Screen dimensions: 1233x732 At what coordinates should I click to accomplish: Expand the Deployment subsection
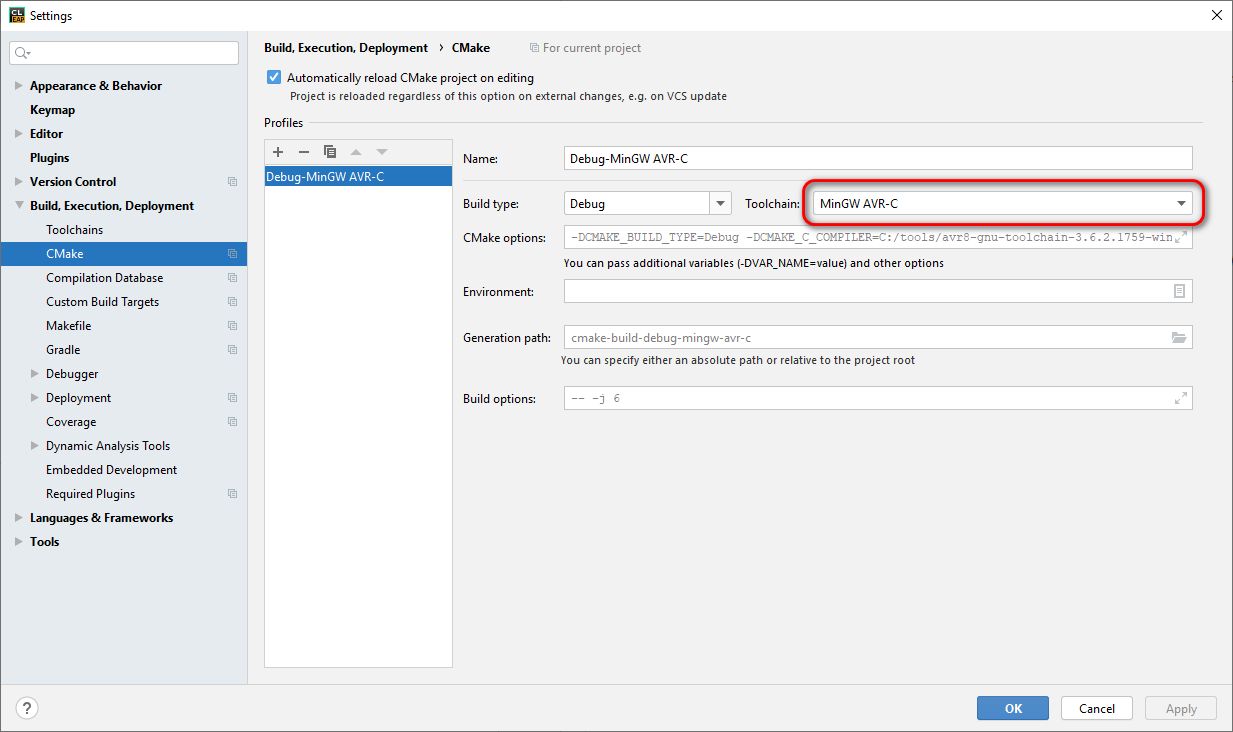pos(35,398)
